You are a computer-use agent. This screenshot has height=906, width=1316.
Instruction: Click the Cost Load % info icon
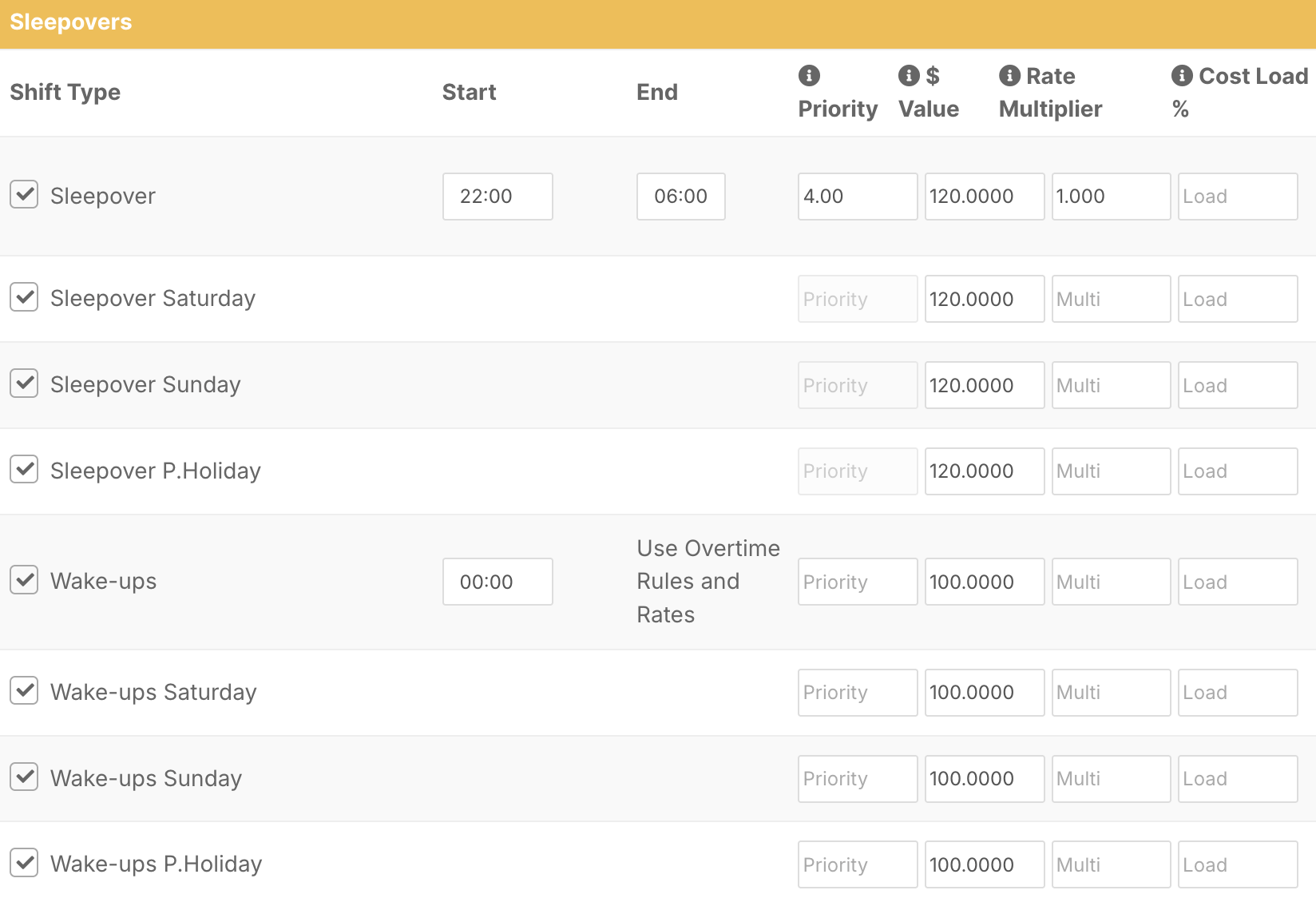(1182, 75)
